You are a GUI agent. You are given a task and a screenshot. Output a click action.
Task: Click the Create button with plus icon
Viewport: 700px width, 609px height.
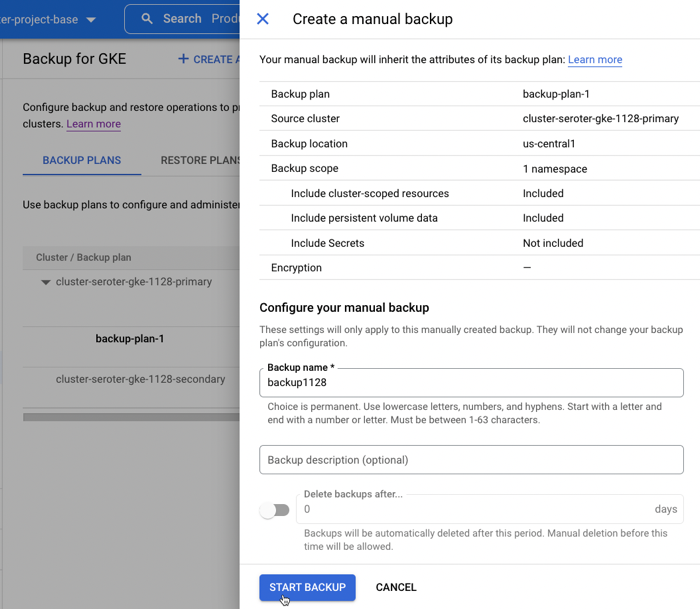pos(207,59)
